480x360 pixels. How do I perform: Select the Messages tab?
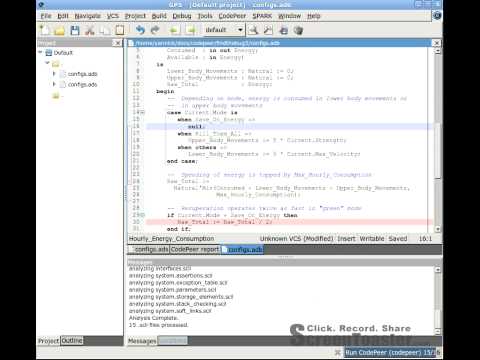pos(142,341)
